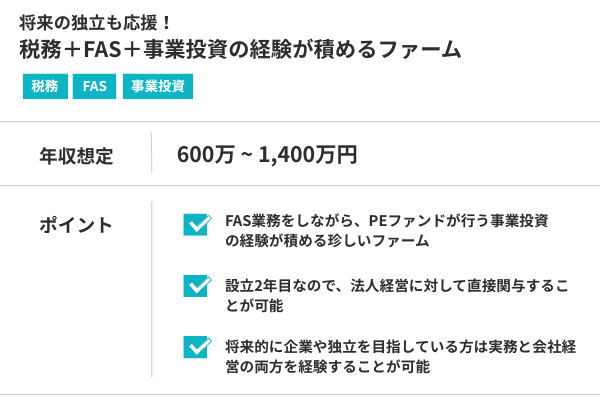Click the 年収想定 row label

point(75,155)
